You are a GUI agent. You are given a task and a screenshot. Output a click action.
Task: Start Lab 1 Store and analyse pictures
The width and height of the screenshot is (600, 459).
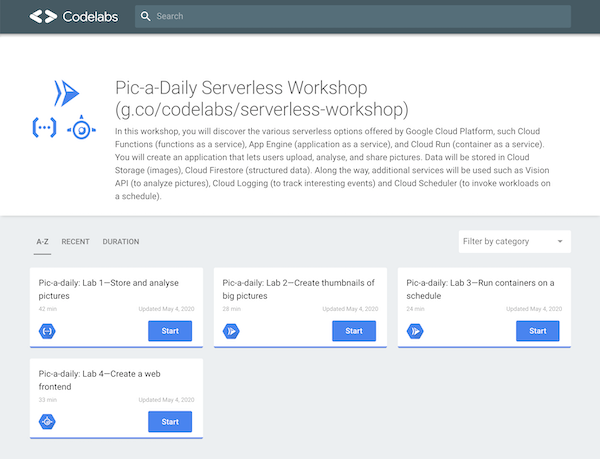coord(170,331)
